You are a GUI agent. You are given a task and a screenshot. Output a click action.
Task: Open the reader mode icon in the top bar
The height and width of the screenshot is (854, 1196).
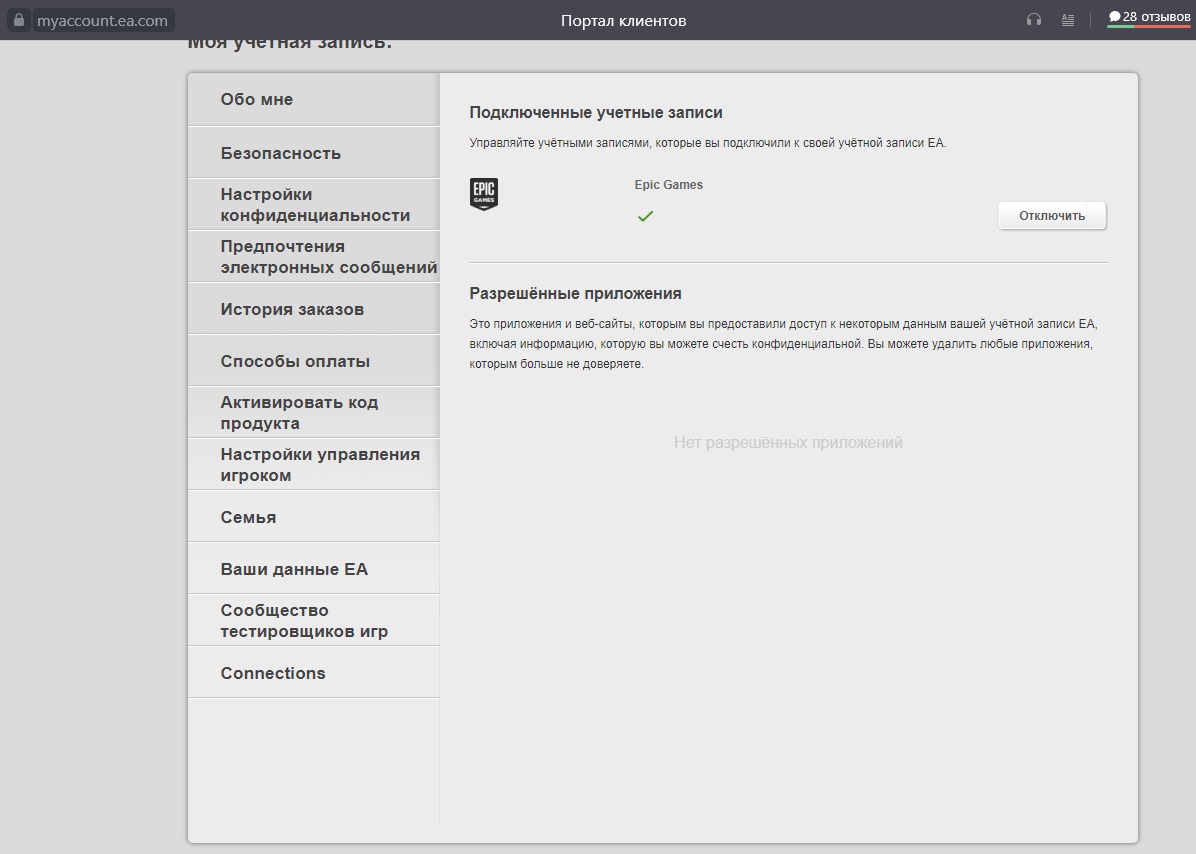tap(1068, 21)
